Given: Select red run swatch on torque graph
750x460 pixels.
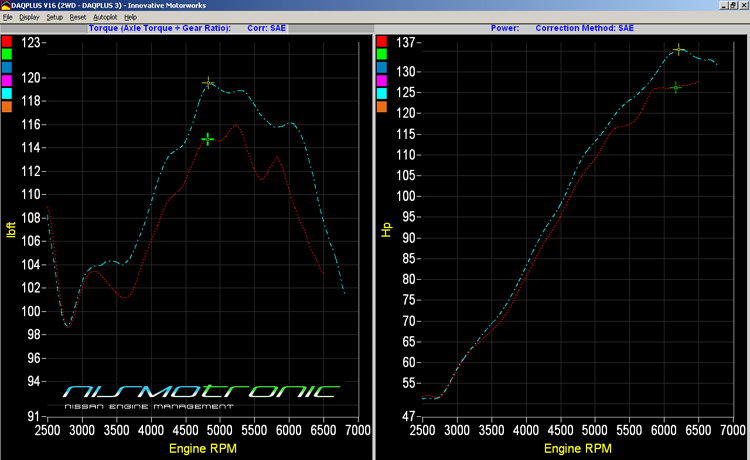Looking at the screenshot, I should [7, 40].
